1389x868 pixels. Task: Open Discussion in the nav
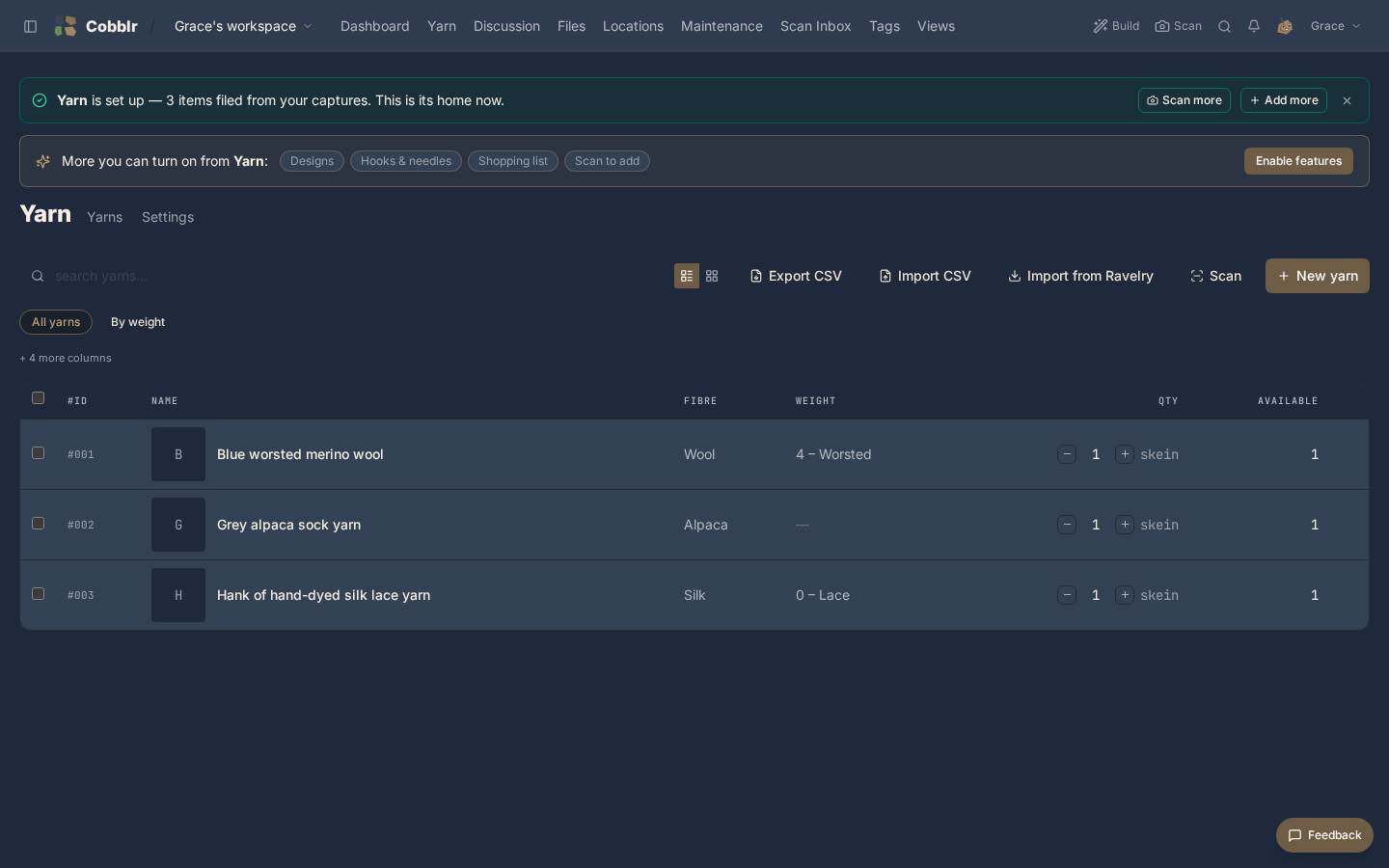(506, 26)
